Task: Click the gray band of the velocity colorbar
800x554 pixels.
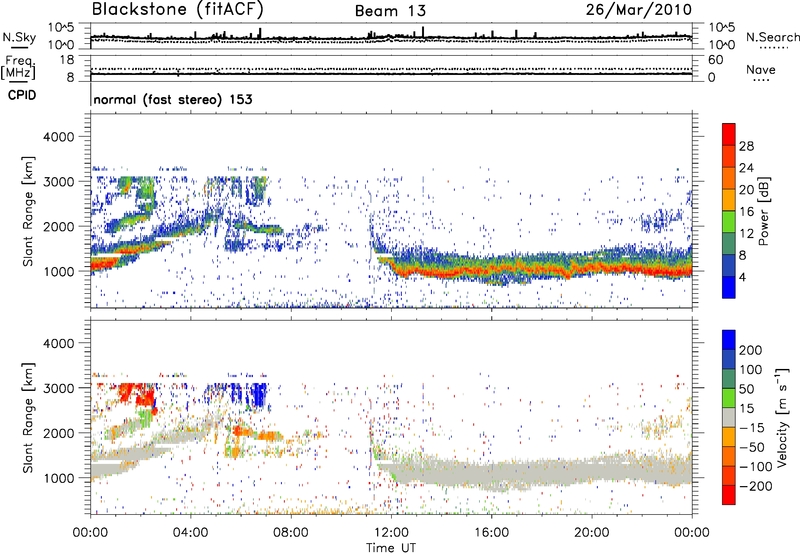Action: [729, 417]
